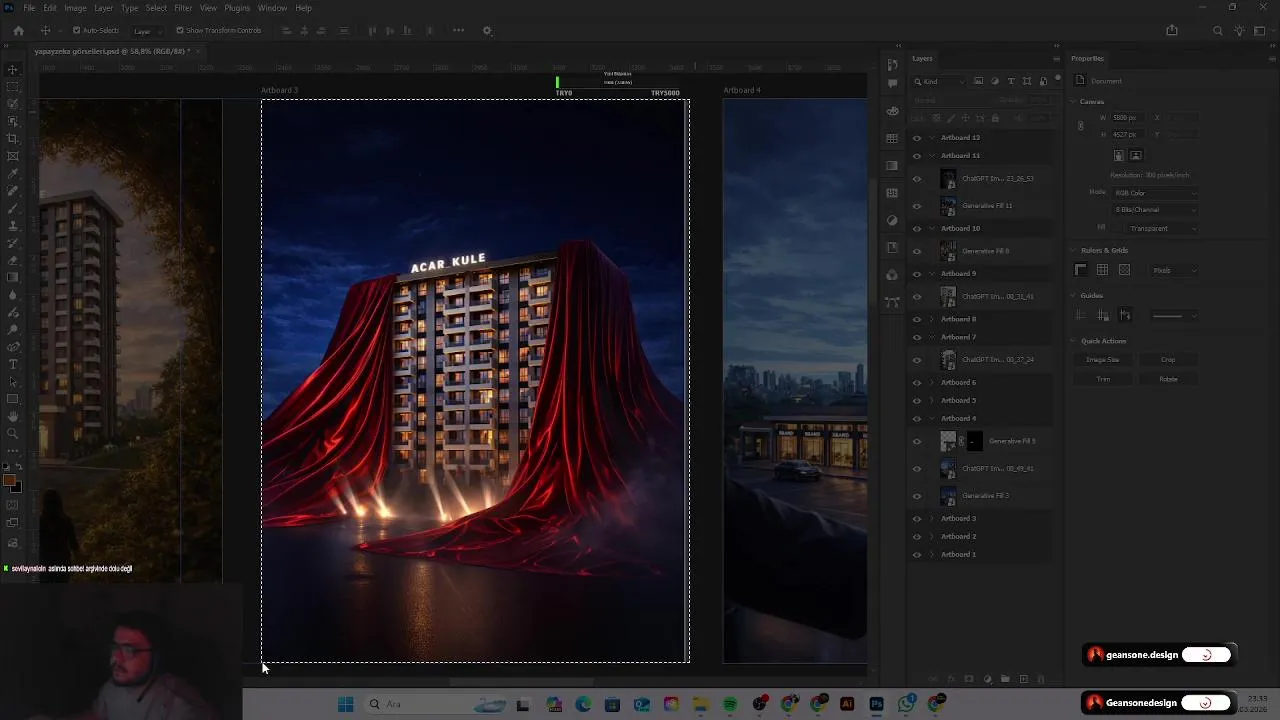Expand the Artboard 8 group
The image size is (1280, 720).
tap(932, 319)
